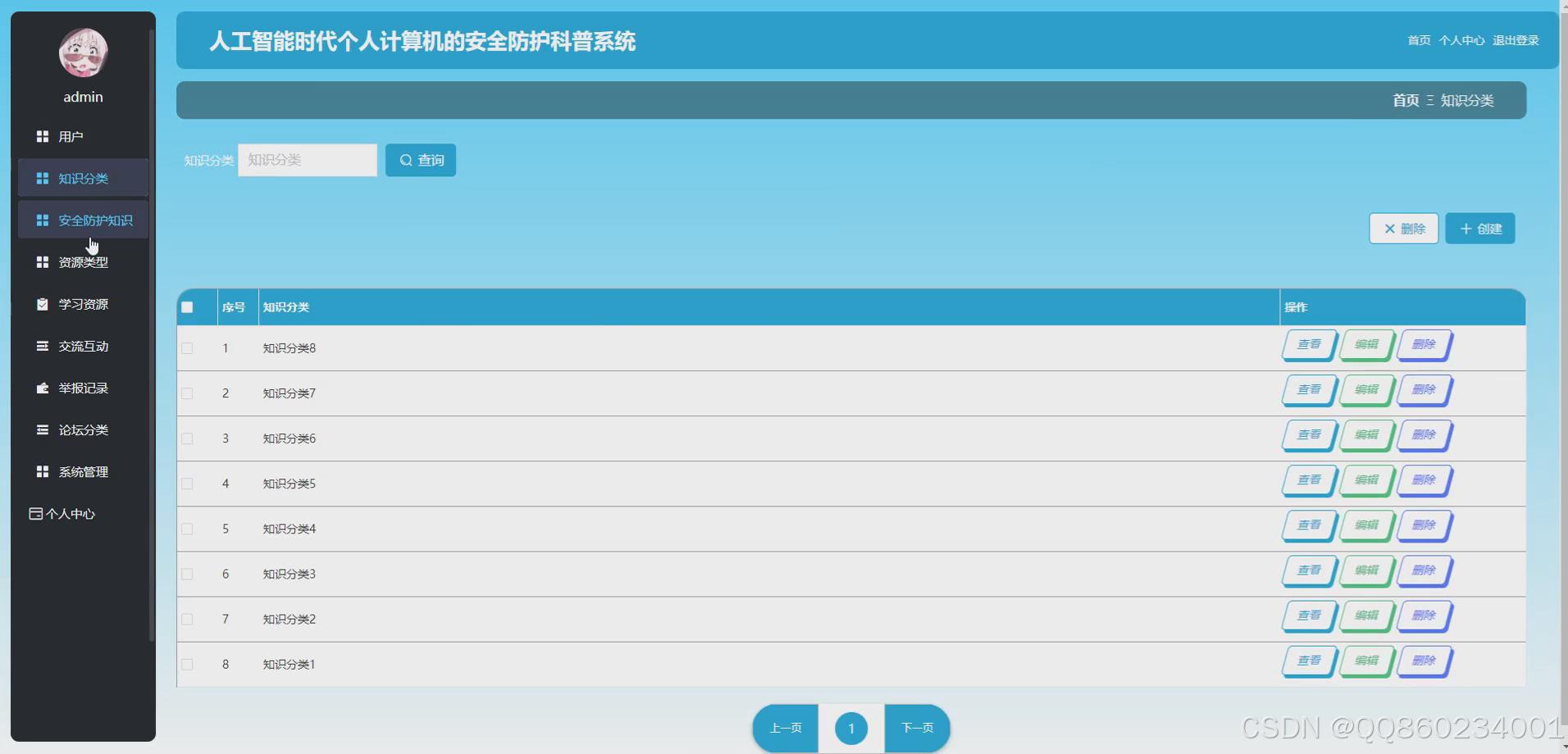Click the list icon beside 论坛分类
Screen dimensions: 1568x754
[43, 429]
